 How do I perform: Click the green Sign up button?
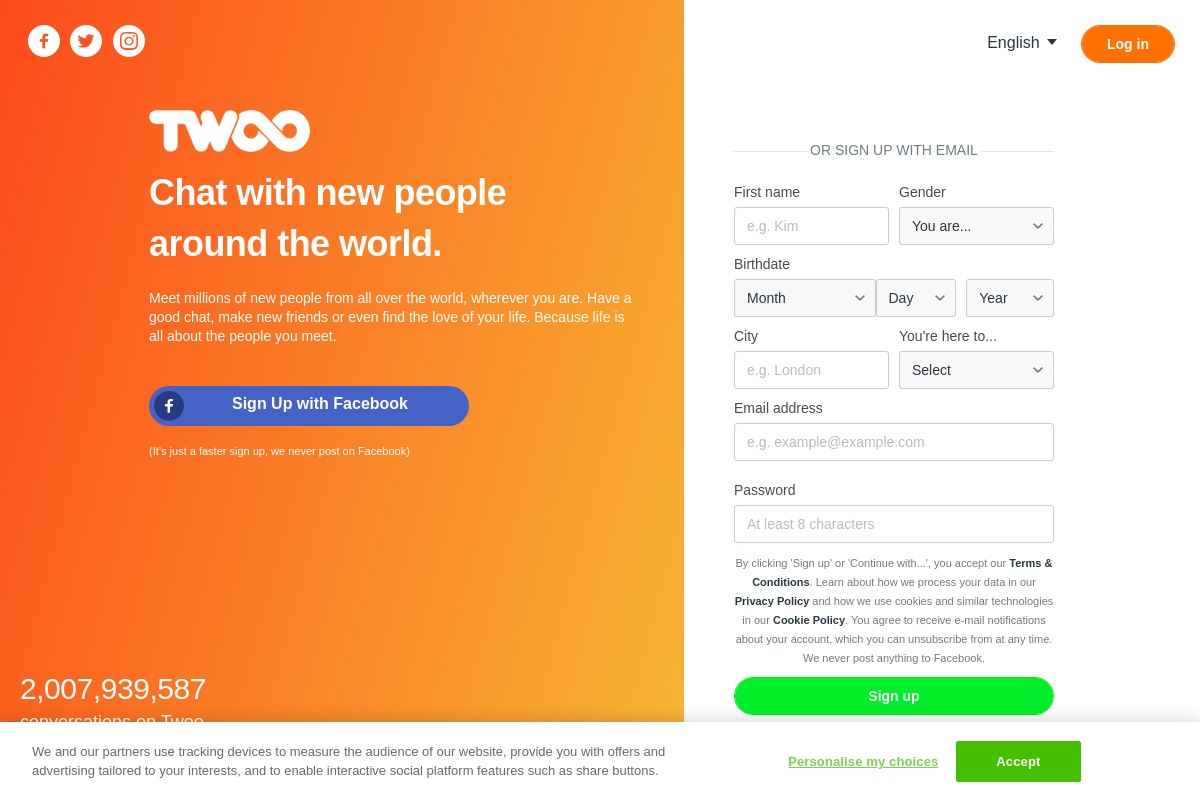(894, 696)
